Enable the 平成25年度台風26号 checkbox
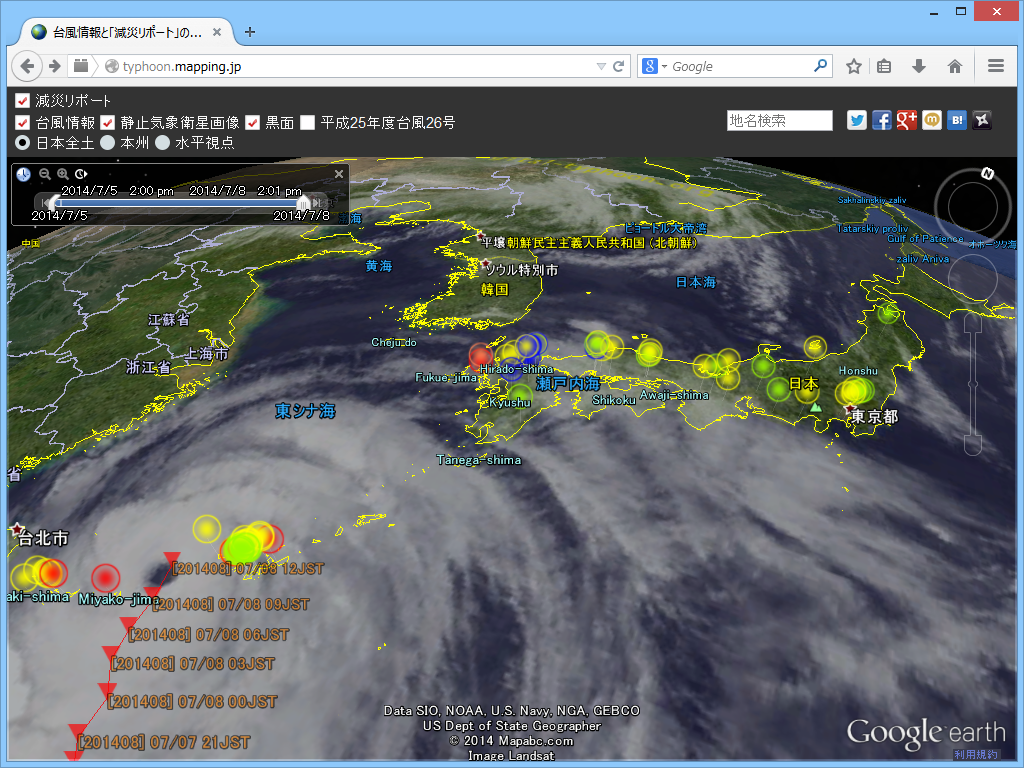 coord(308,123)
